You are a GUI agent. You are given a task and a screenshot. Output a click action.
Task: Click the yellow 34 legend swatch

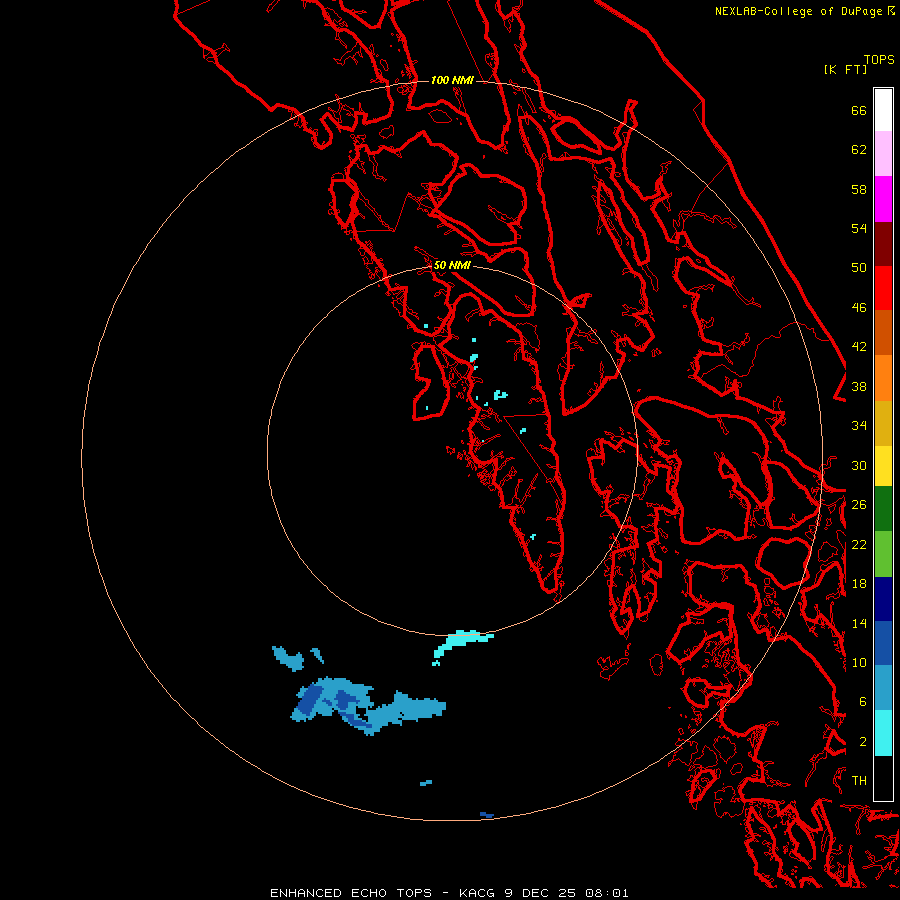pos(883,466)
